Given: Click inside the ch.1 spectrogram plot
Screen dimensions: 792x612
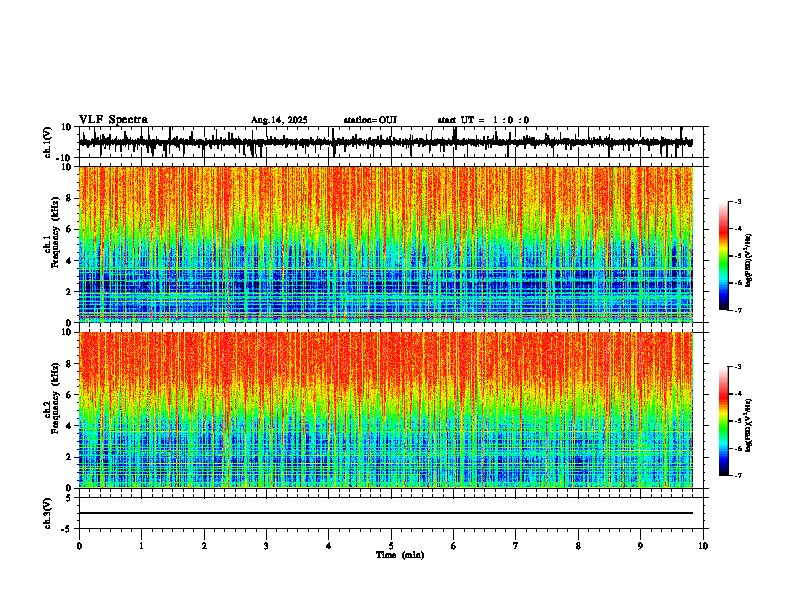Looking at the screenshot, I should click(x=386, y=244).
